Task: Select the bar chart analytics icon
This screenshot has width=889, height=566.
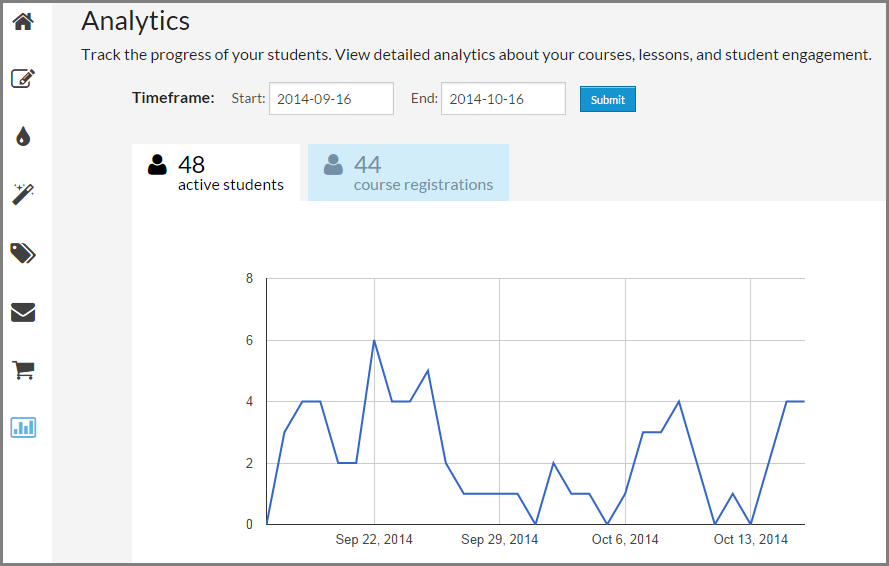Action: tap(23, 428)
